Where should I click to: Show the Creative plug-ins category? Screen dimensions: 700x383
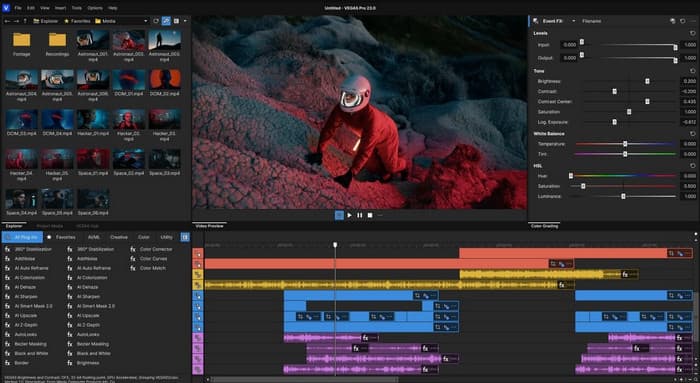(119, 237)
